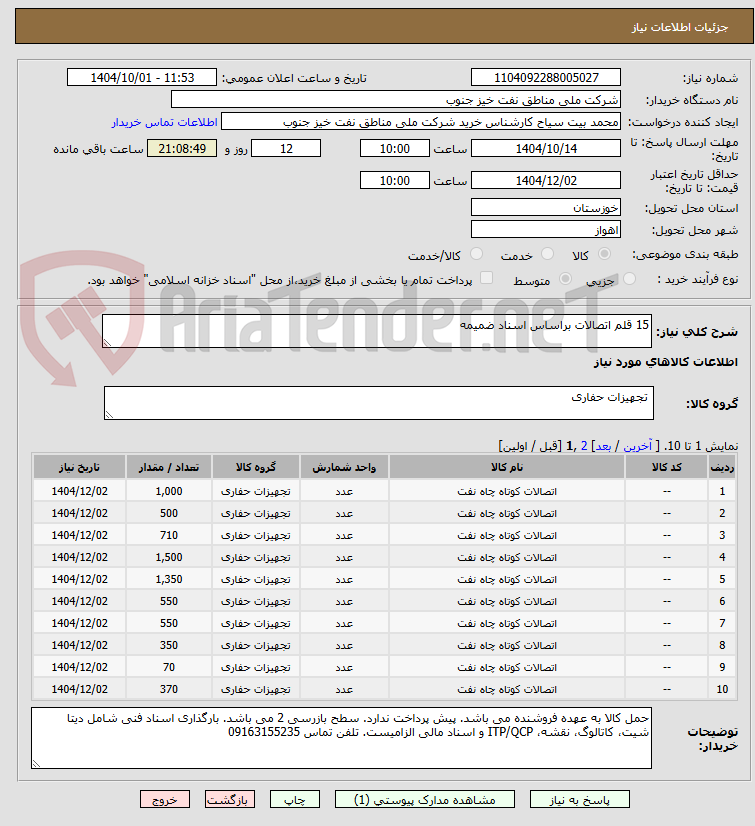
Task: Click the اهواز city field
Action: click(x=546, y=230)
